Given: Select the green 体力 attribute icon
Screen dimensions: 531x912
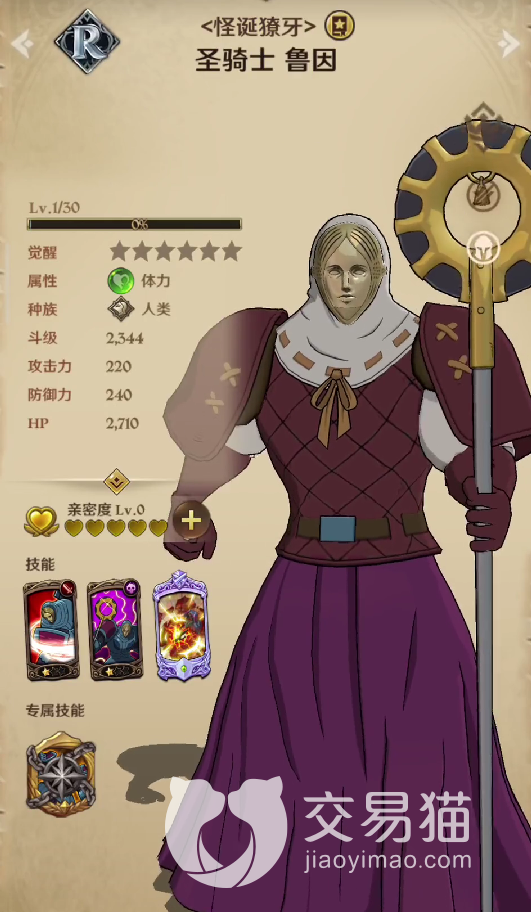Looking at the screenshot, I should tap(120, 282).
